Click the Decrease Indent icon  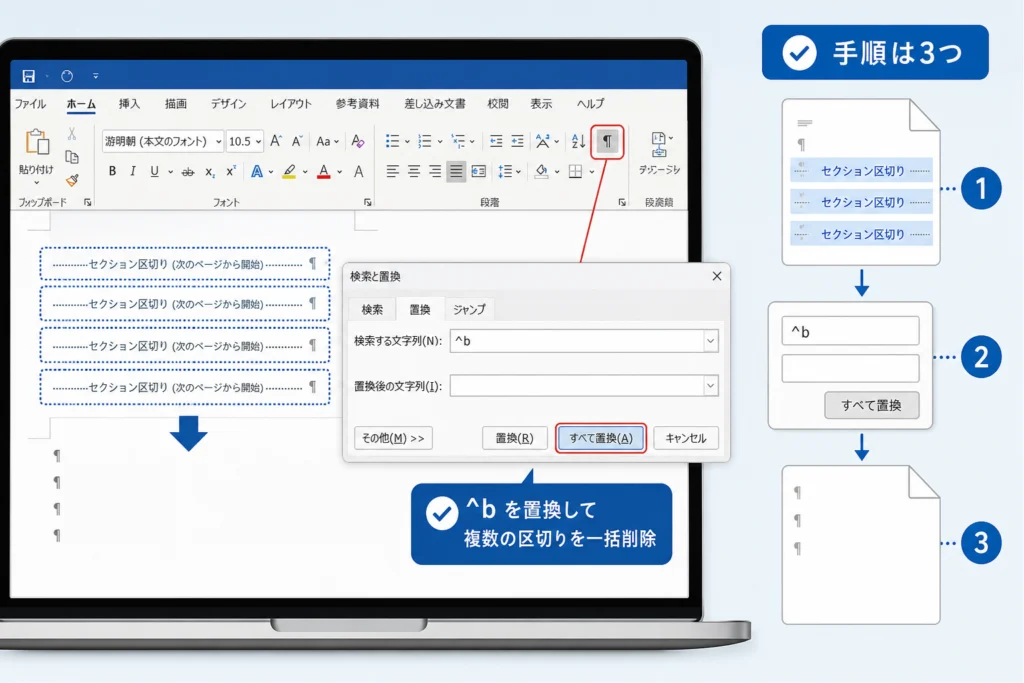point(496,141)
